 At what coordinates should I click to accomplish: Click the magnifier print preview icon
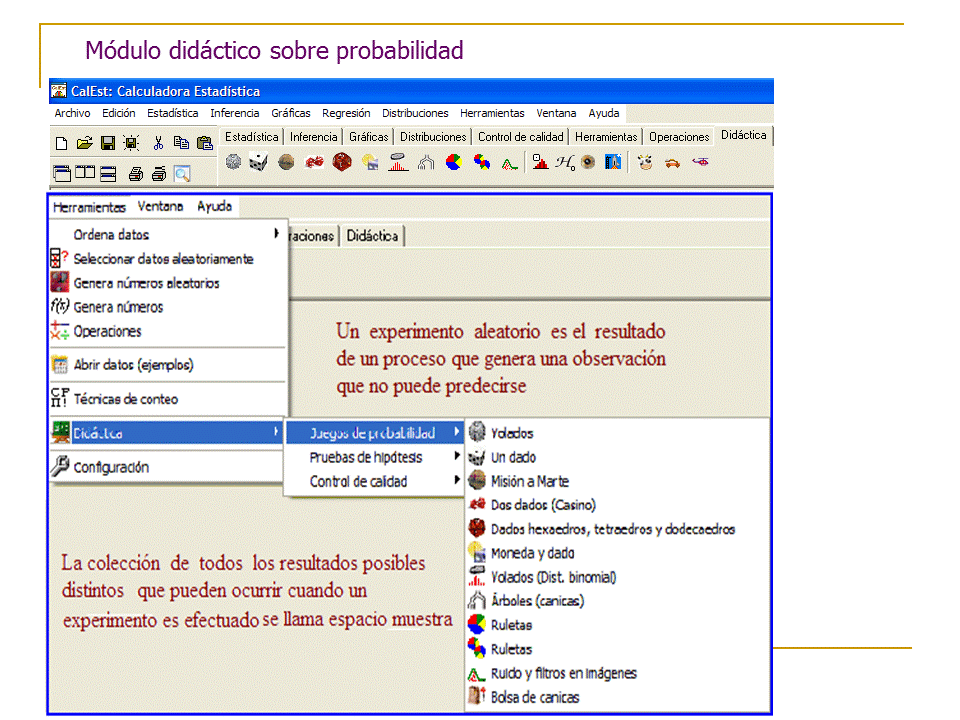coord(182,173)
